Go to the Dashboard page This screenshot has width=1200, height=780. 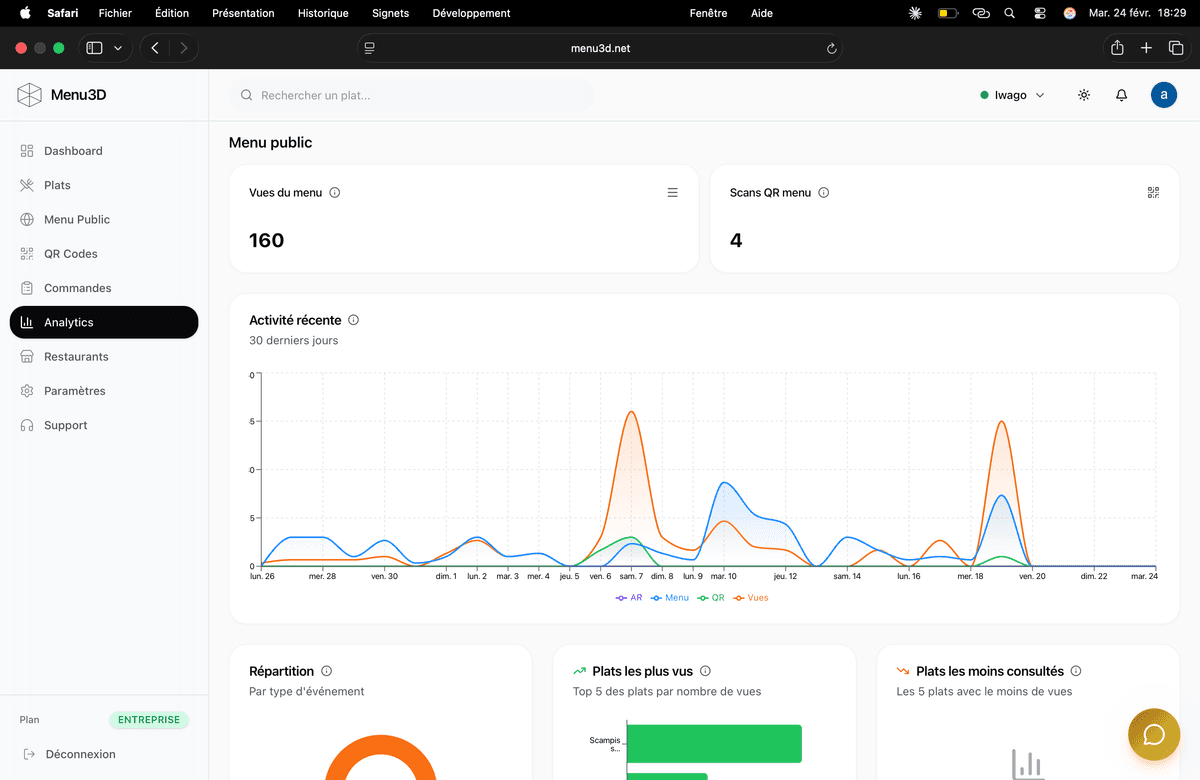click(x=73, y=151)
